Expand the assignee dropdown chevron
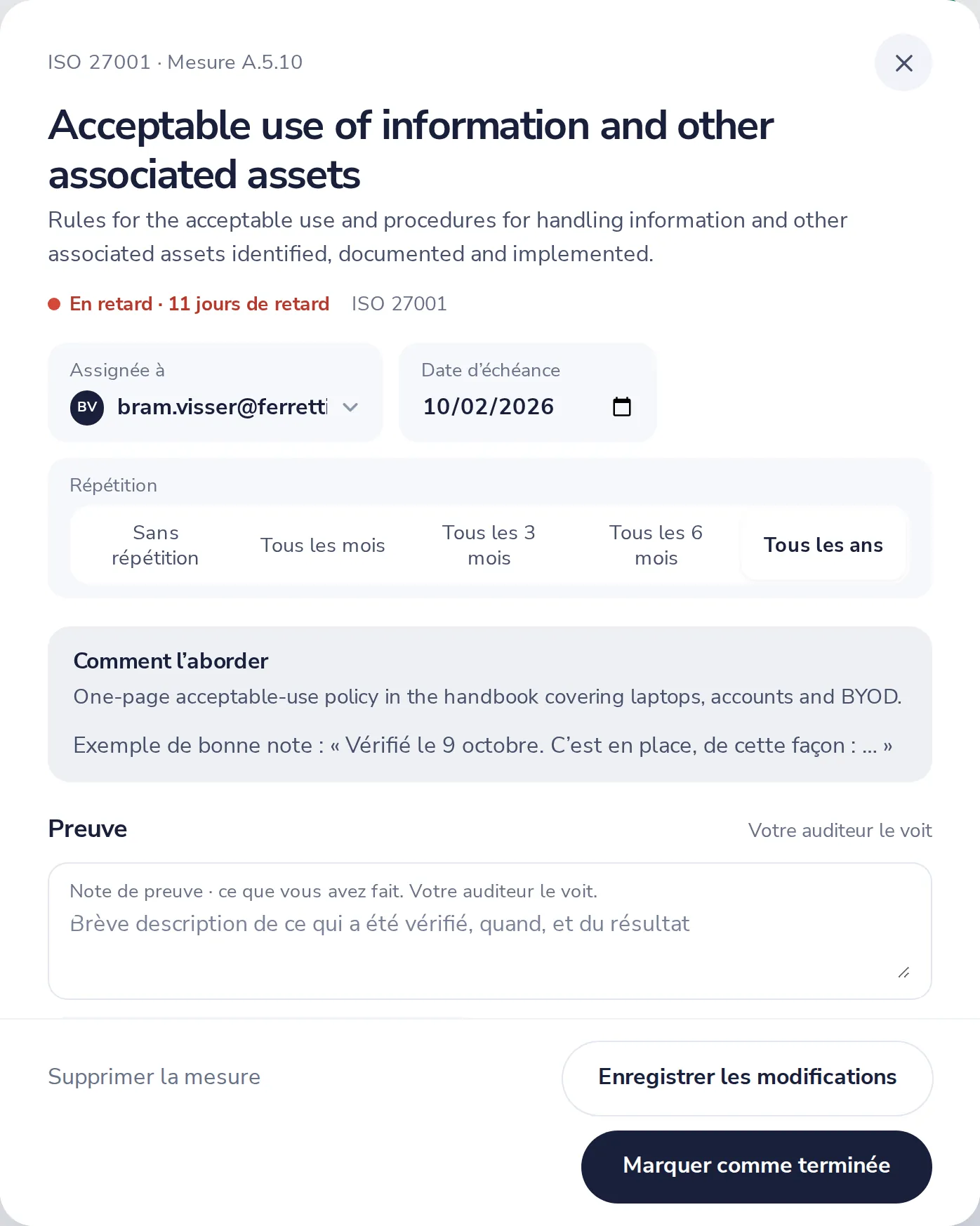Viewport: 980px width, 1226px height. click(350, 407)
